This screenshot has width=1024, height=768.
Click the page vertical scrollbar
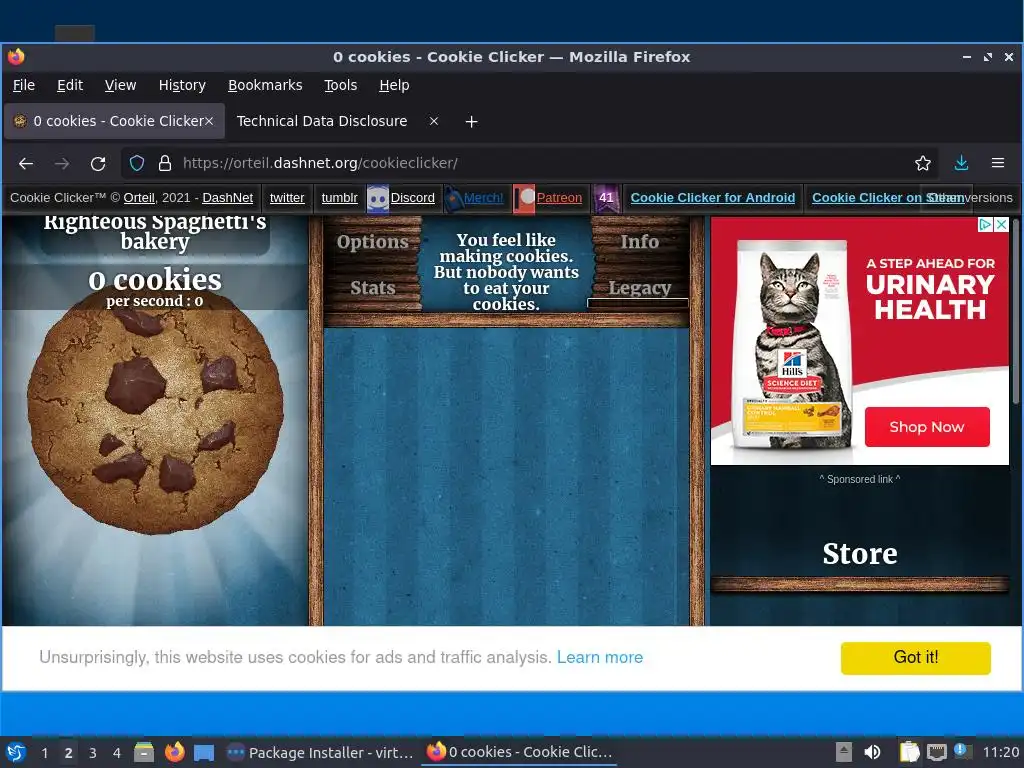(x=1016, y=313)
